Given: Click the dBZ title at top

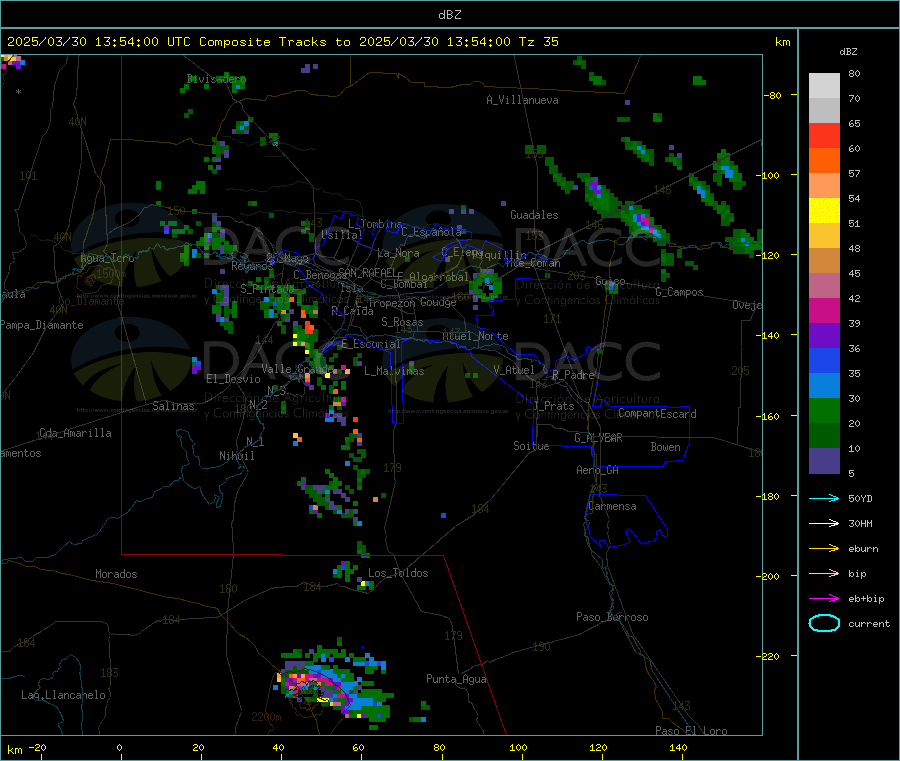Looking at the screenshot, I should click(x=449, y=15).
